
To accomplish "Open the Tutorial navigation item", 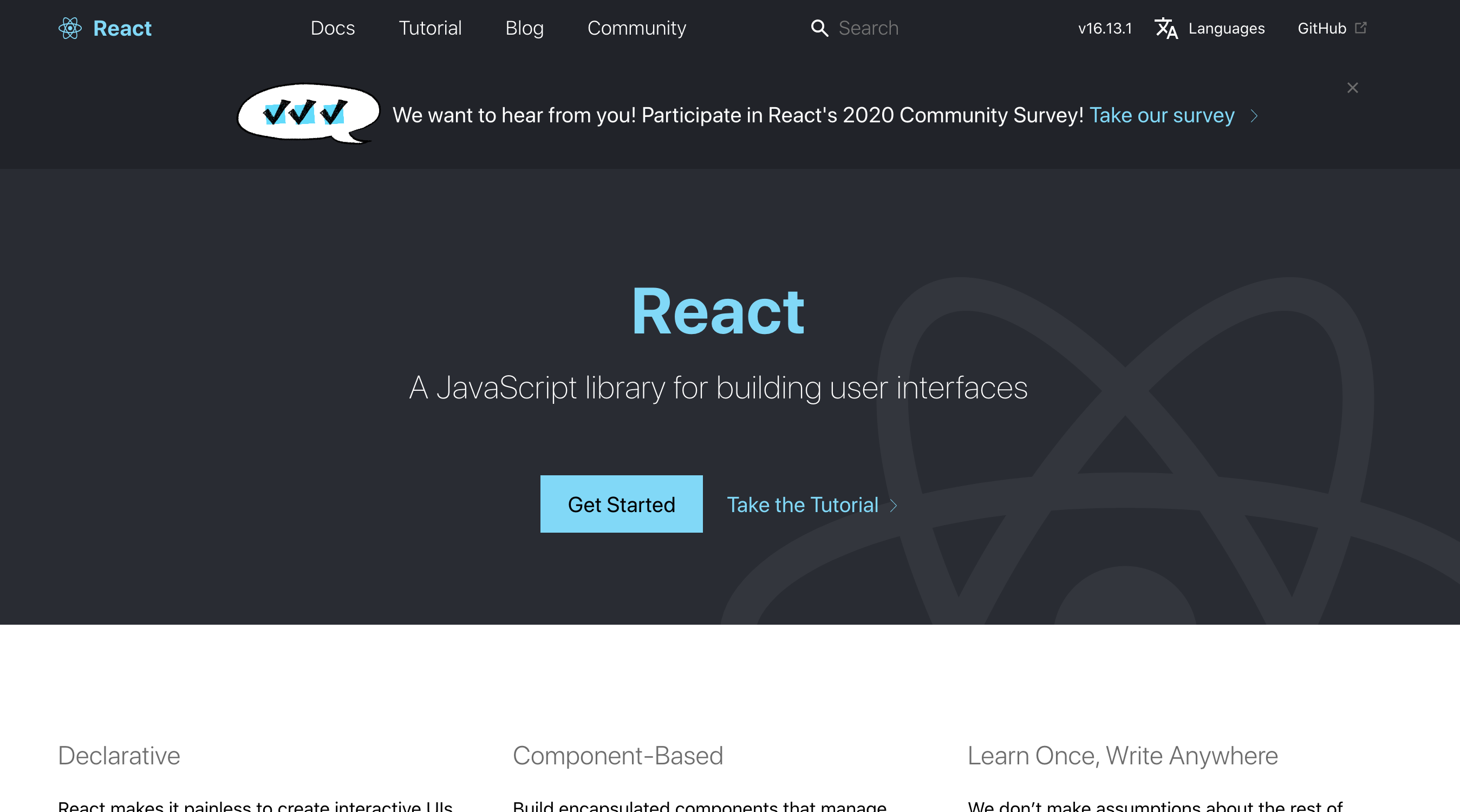I will [430, 28].
